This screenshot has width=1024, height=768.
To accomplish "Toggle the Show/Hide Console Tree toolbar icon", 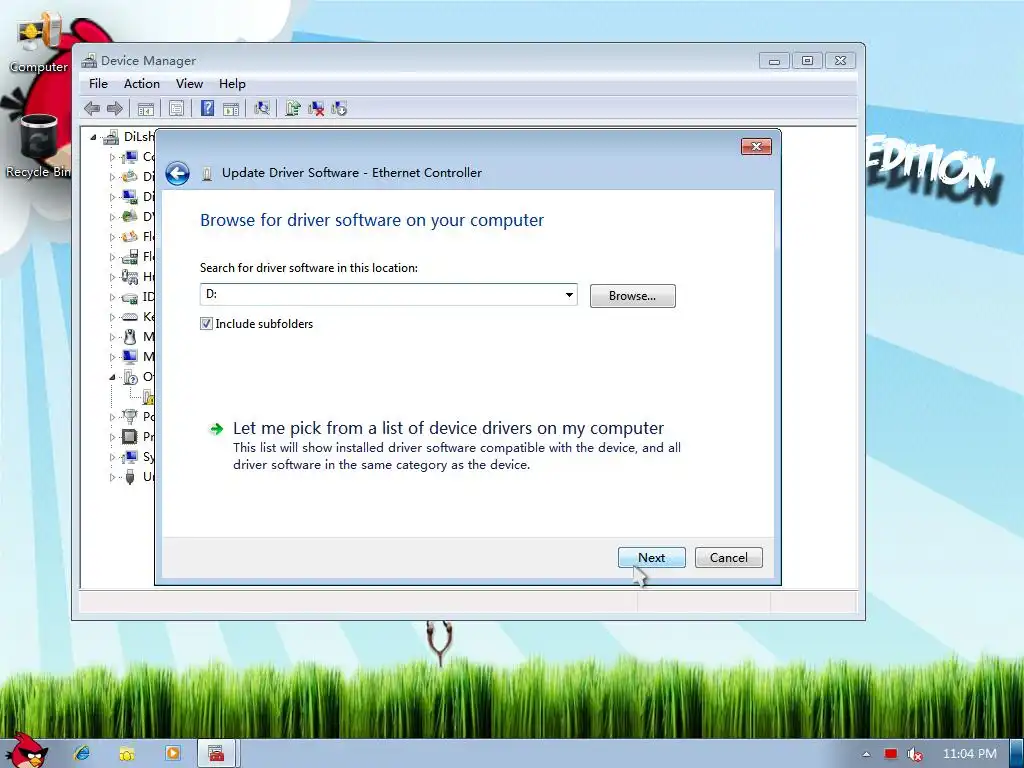I will (x=146, y=108).
